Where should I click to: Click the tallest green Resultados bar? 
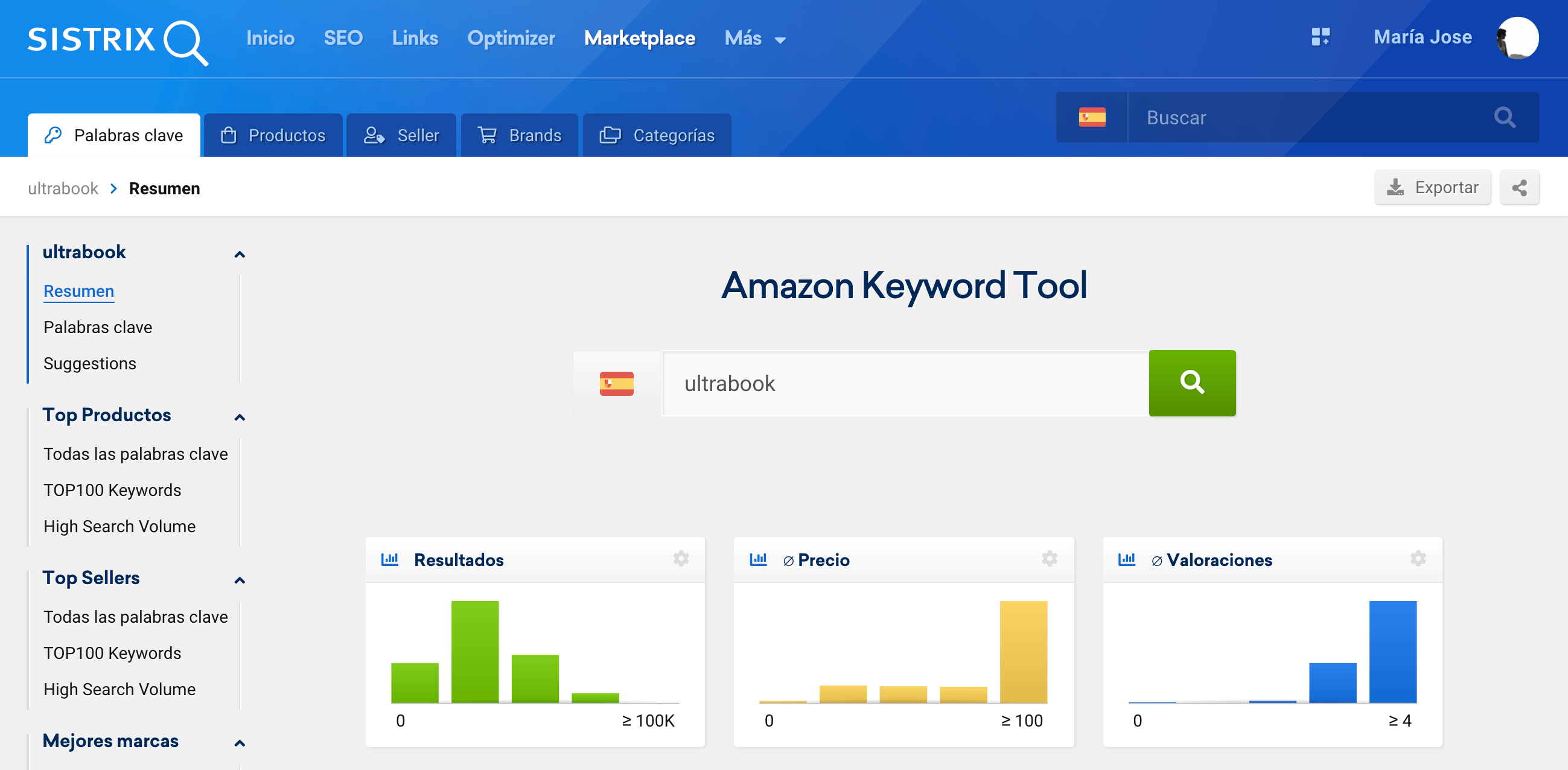pos(475,651)
